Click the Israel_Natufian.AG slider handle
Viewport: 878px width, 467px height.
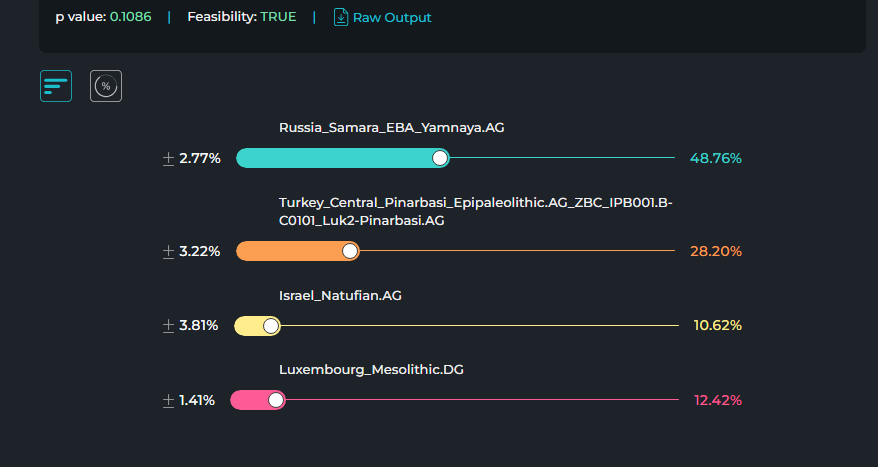click(271, 326)
